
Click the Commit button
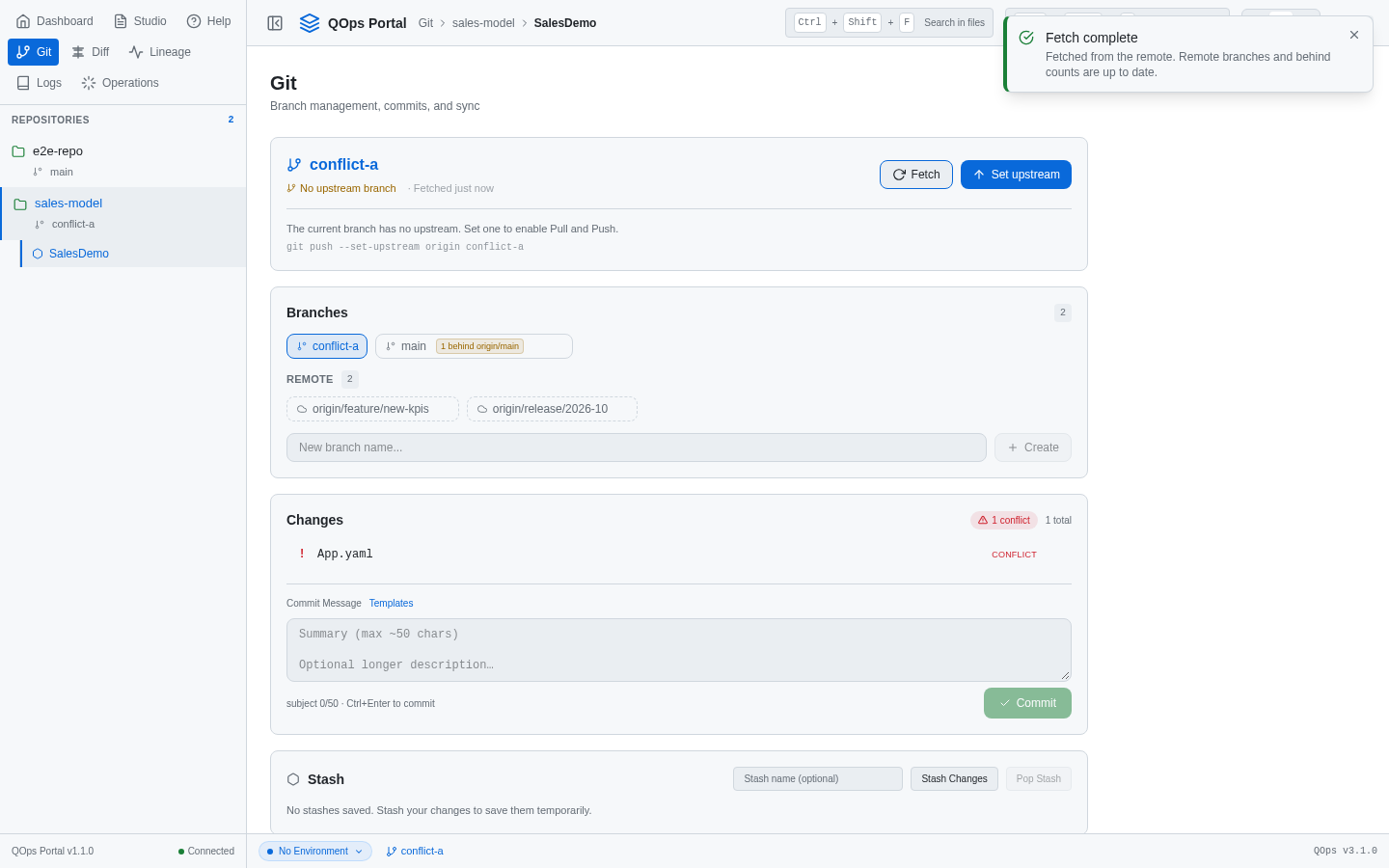coord(1027,703)
